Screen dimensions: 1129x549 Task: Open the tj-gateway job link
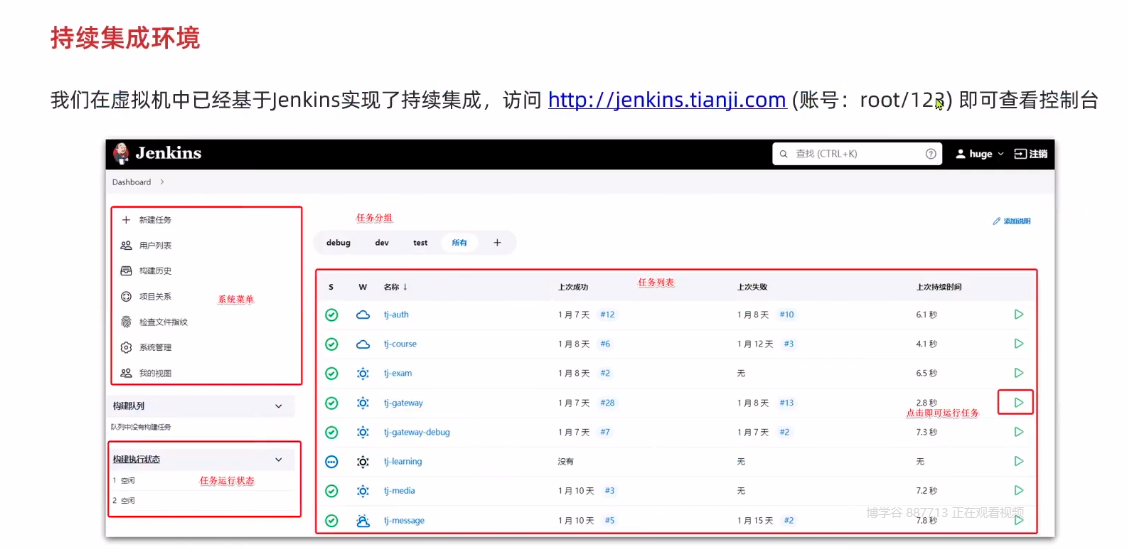(x=403, y=403)
